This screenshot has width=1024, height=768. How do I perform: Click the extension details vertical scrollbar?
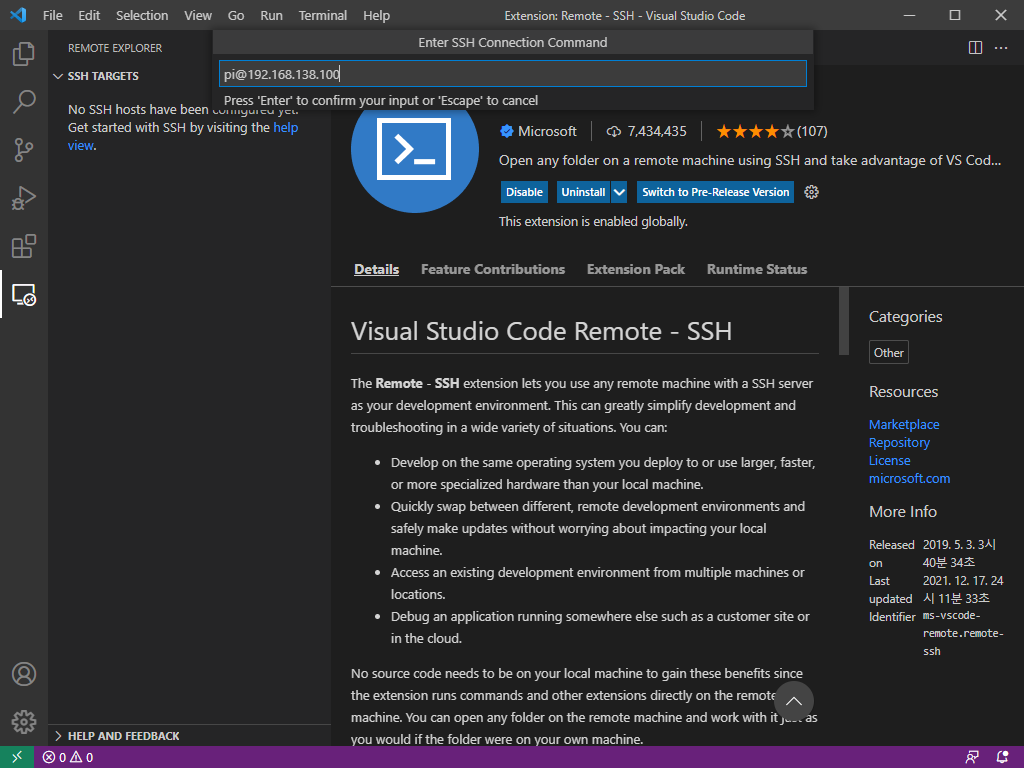tap(844, 321)
